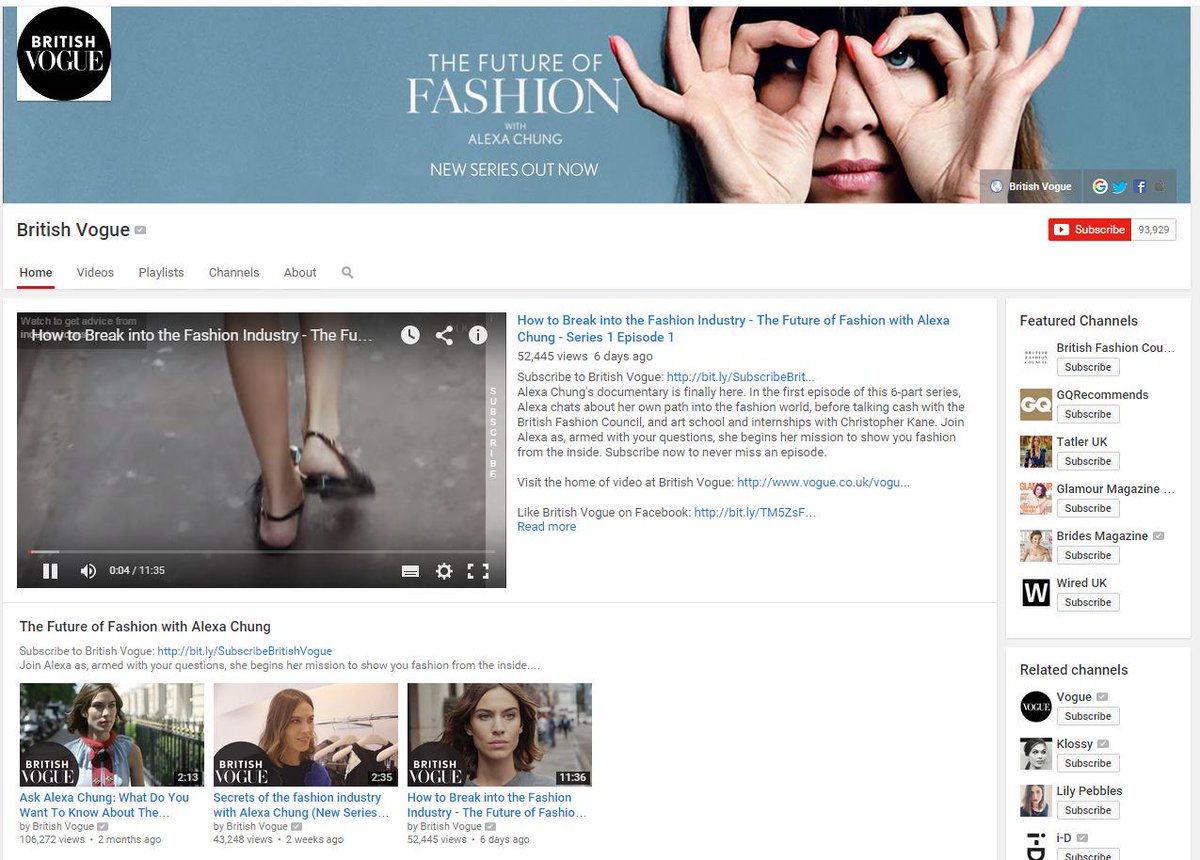
Task: Open Brides Magazine channel name link
Action: (x=1102, y=536)
